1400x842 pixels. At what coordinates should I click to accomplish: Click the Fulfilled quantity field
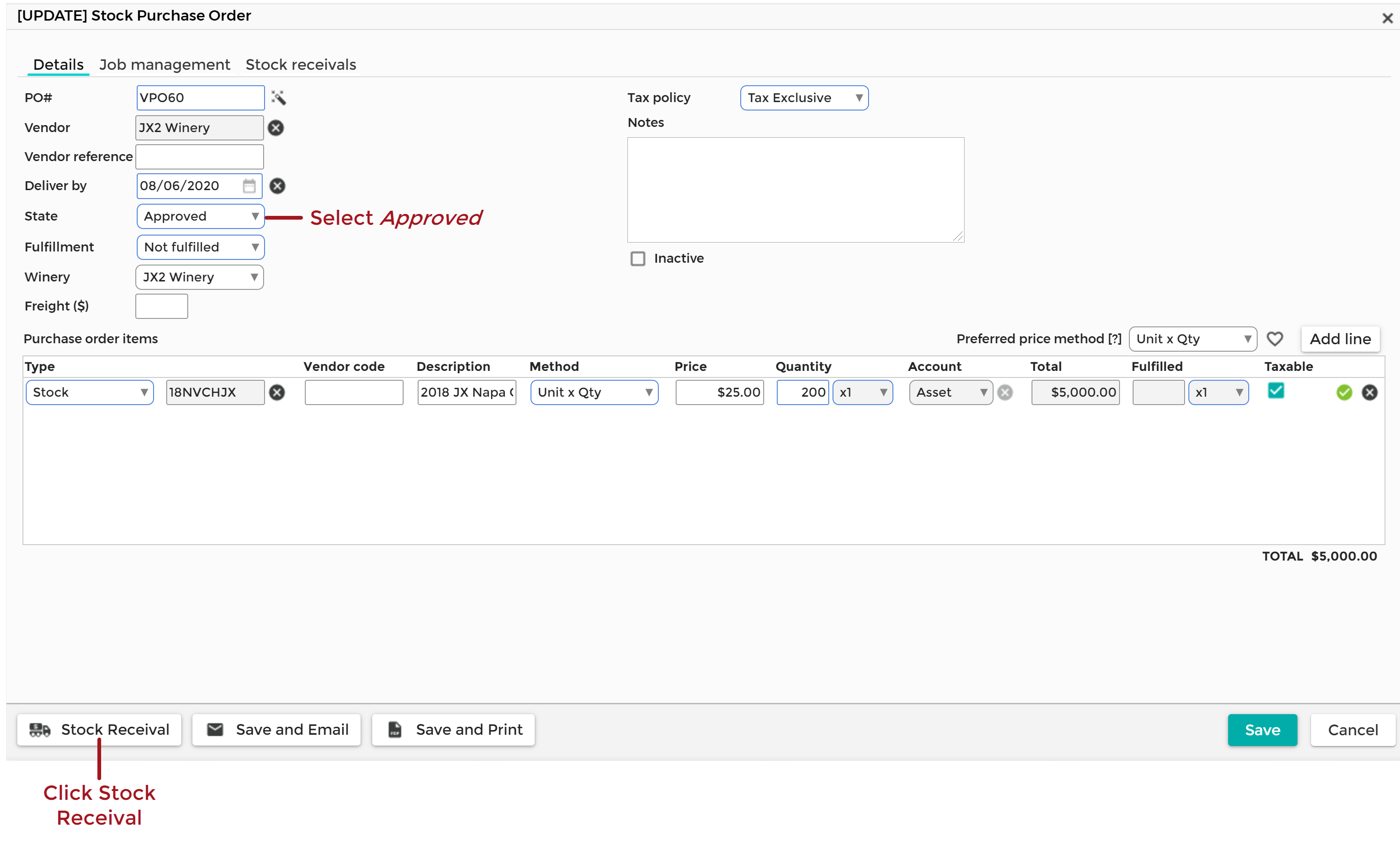point(1158,392)
